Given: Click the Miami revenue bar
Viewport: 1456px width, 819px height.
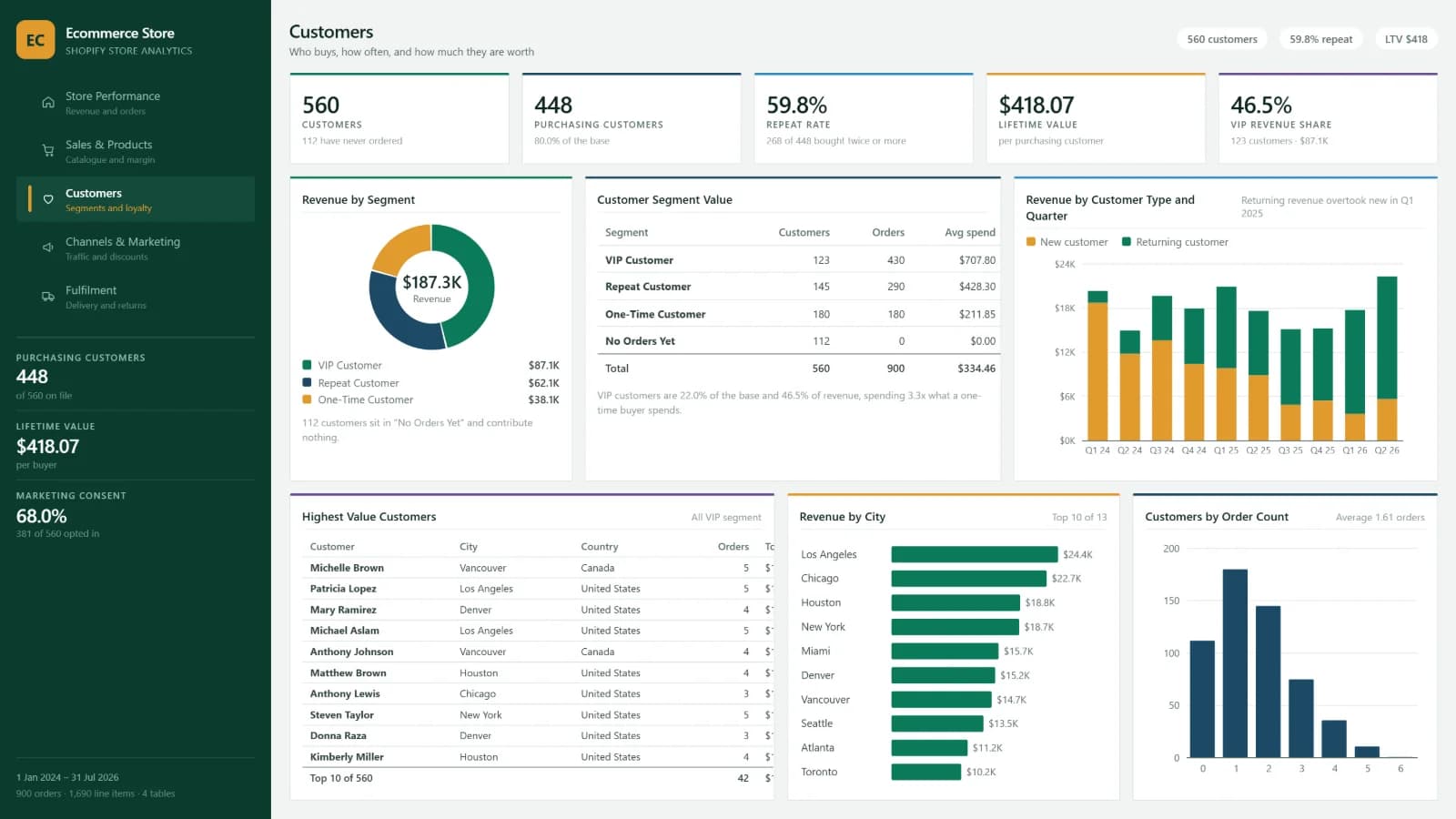Looking at the screenshot, I should [x=945, y=652].
